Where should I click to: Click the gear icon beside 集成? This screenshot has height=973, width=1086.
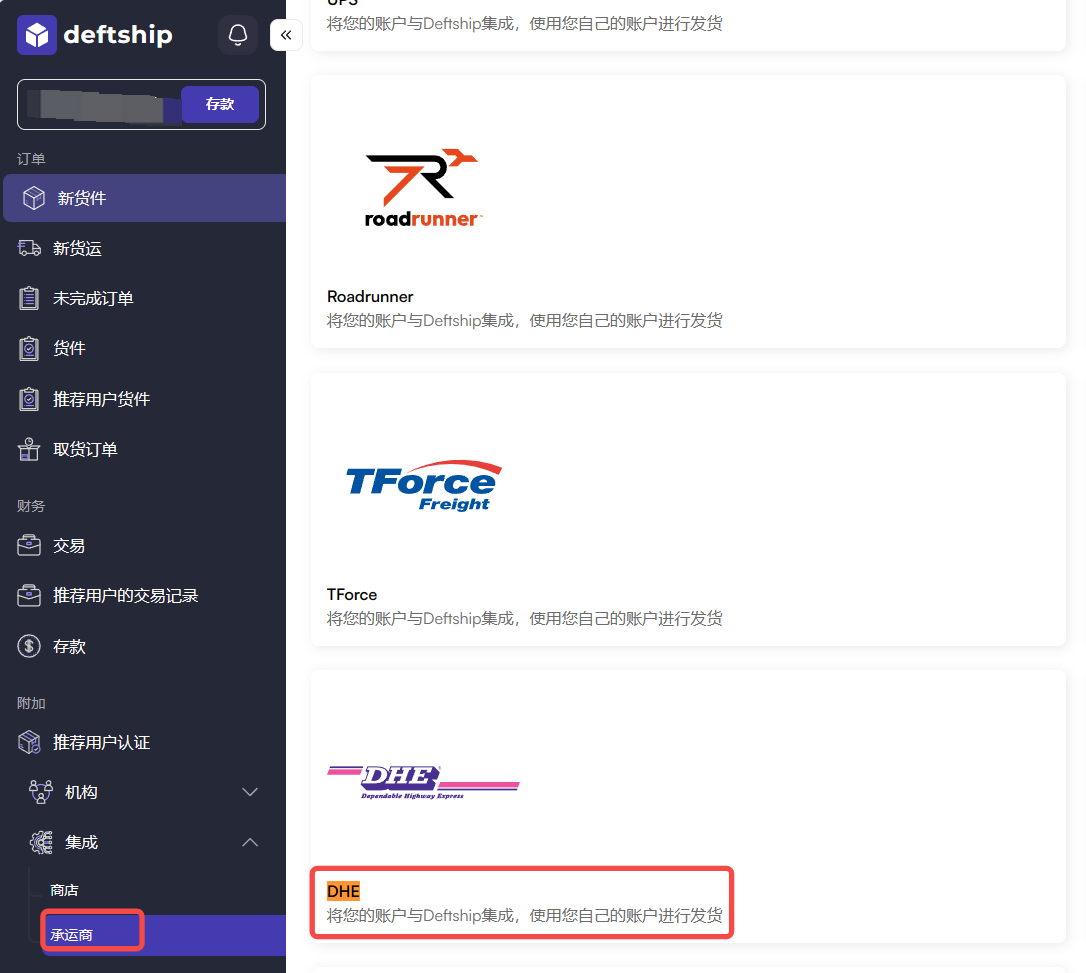tap(41, 842)
